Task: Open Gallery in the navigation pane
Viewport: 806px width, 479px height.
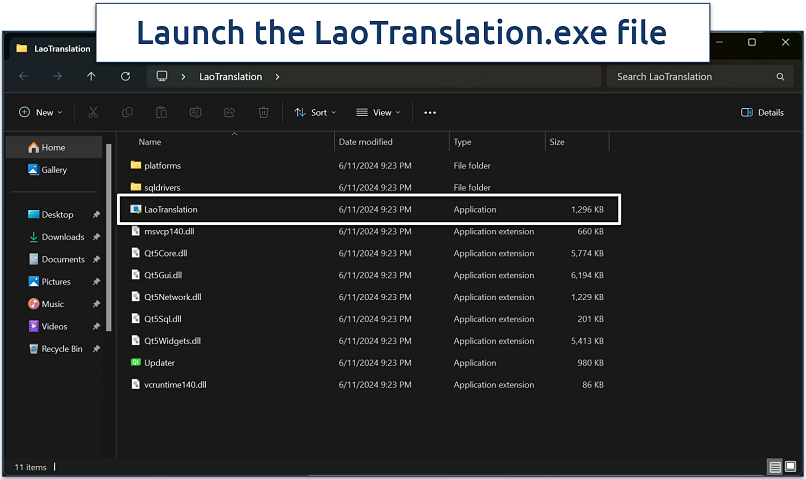Action: coord(54,170)
